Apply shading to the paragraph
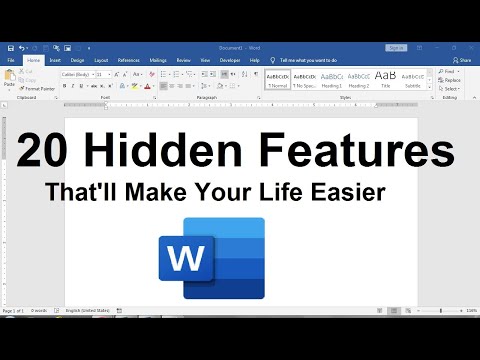The height and width of the screenshot is (360, 480). point(220,86)
